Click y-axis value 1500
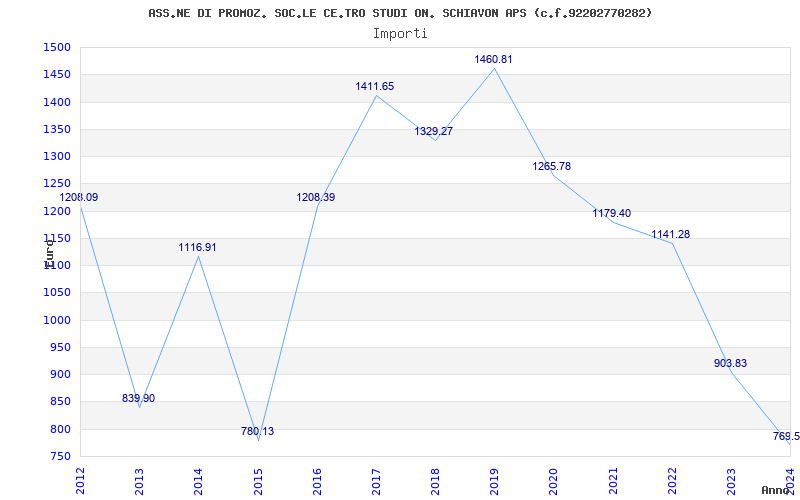 pyautogui.click(x=57, y=48)
